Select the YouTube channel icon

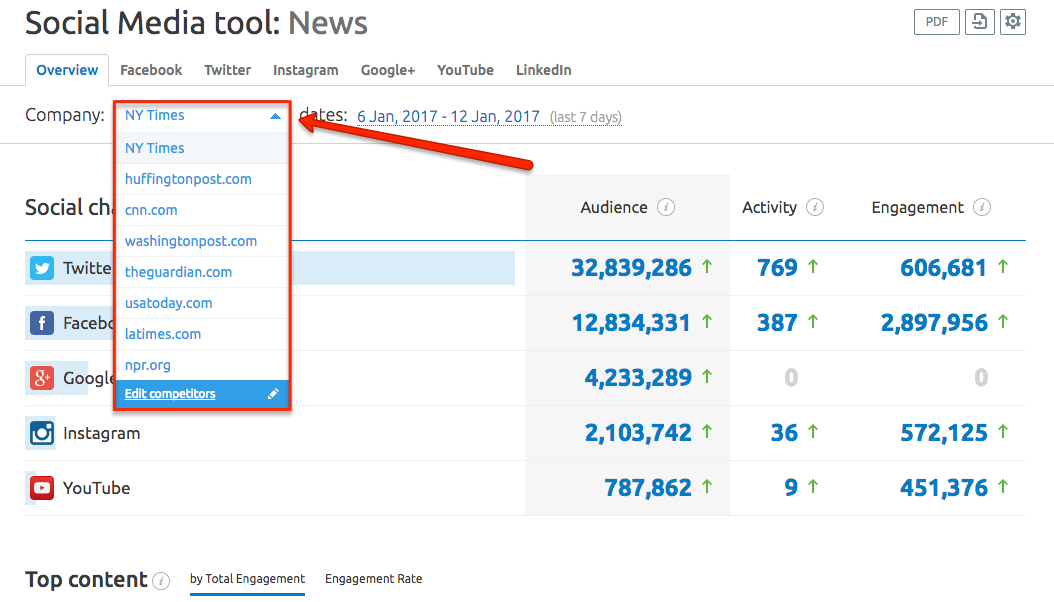[x=41, y=488]
